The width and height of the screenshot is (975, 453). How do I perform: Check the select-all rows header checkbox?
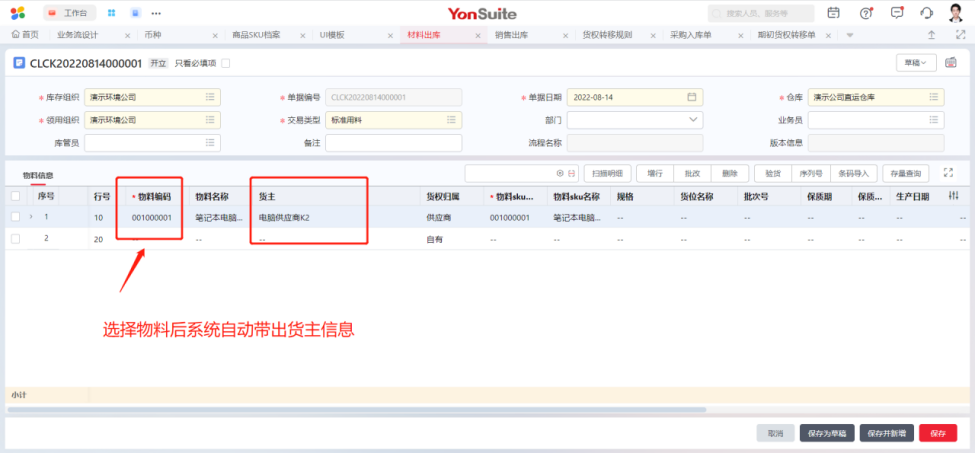pos(15,196)
